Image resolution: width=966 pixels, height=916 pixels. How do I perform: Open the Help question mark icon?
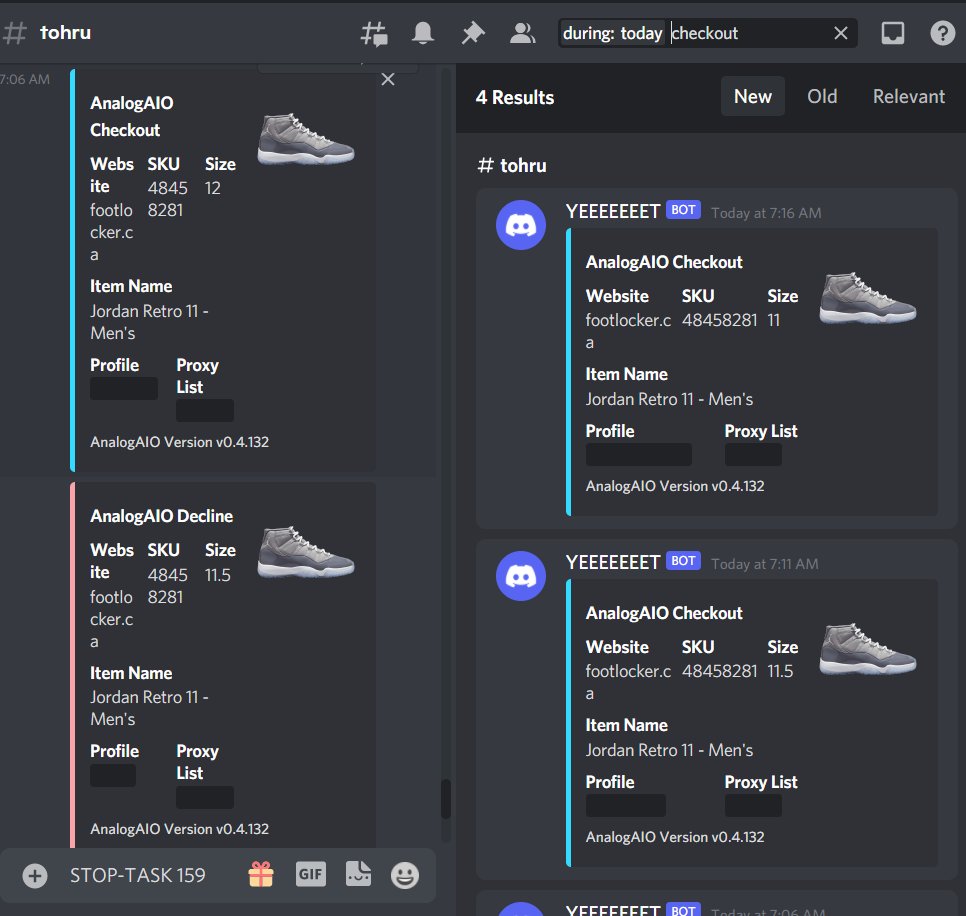pyautogui.click(x=943, y=33)
